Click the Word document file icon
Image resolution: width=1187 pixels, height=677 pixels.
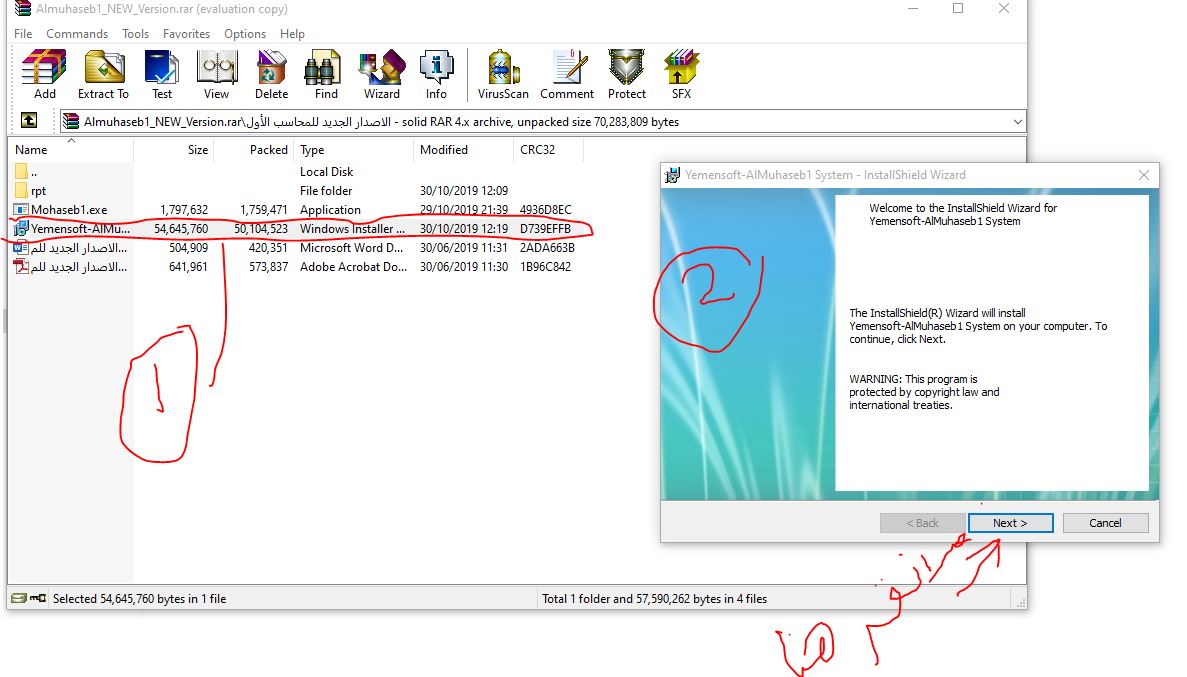click(21, 248)
